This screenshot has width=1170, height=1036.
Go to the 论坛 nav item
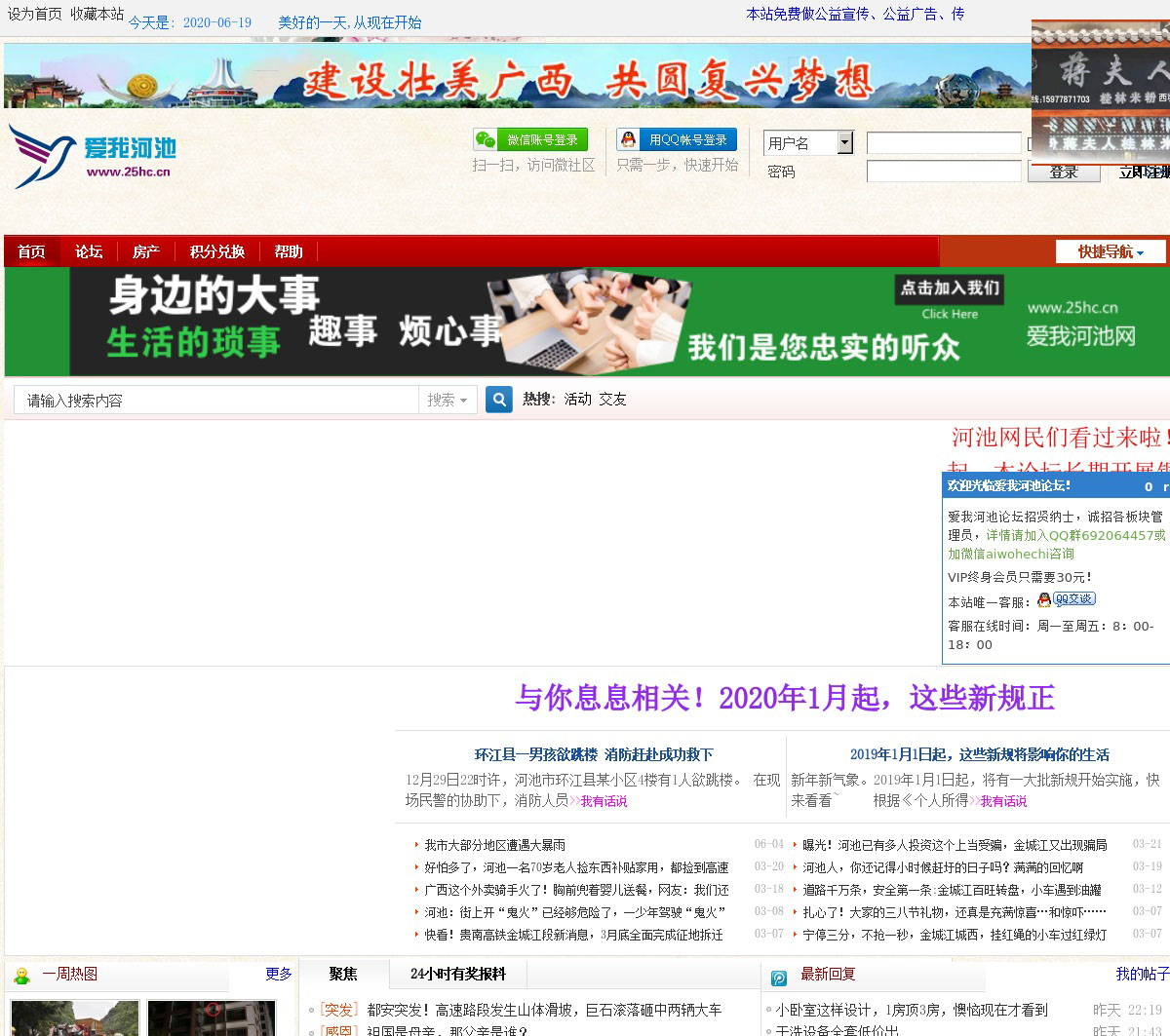coord(89,251)
